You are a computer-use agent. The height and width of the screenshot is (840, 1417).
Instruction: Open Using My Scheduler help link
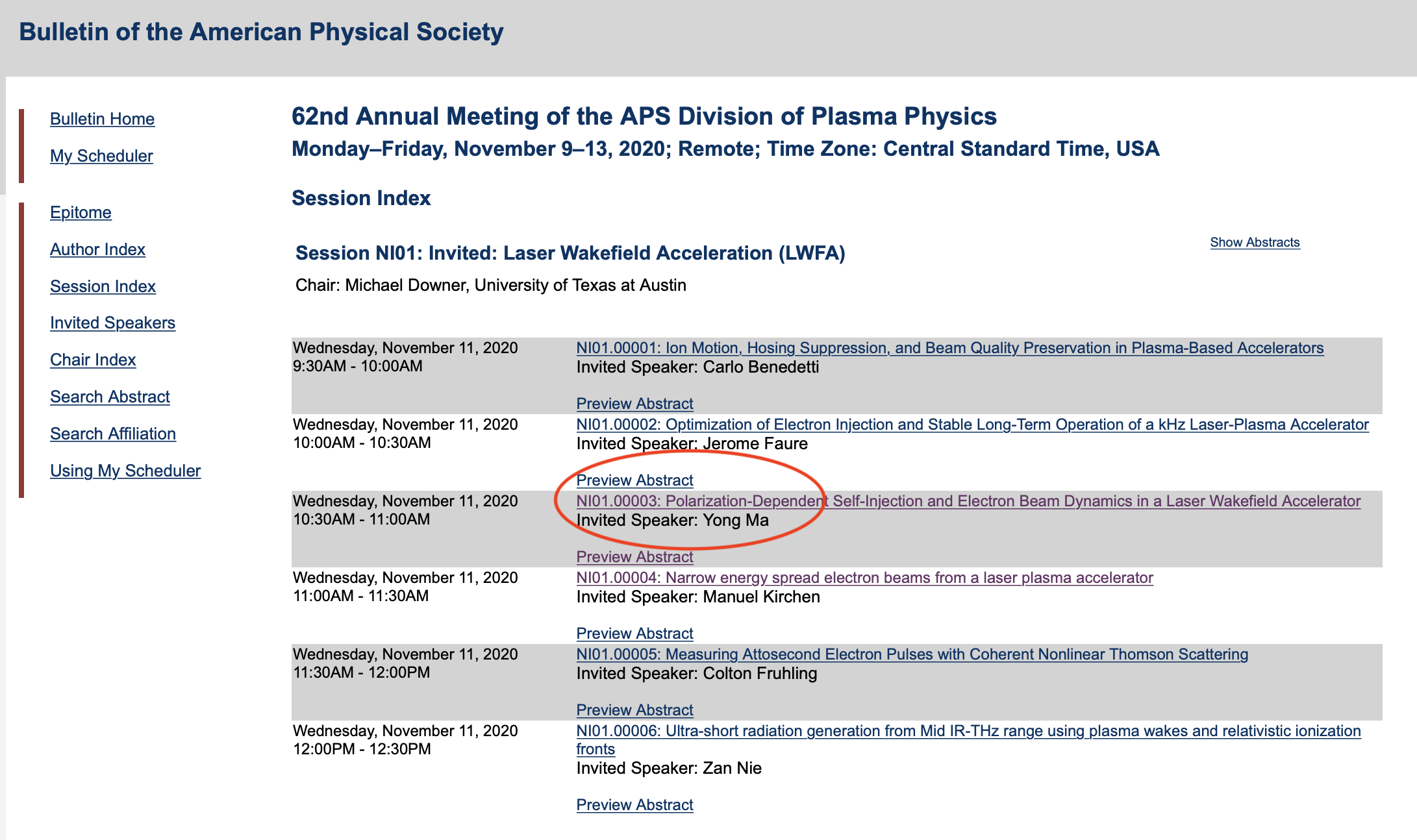pyautogui.click(x=125, y=471)
